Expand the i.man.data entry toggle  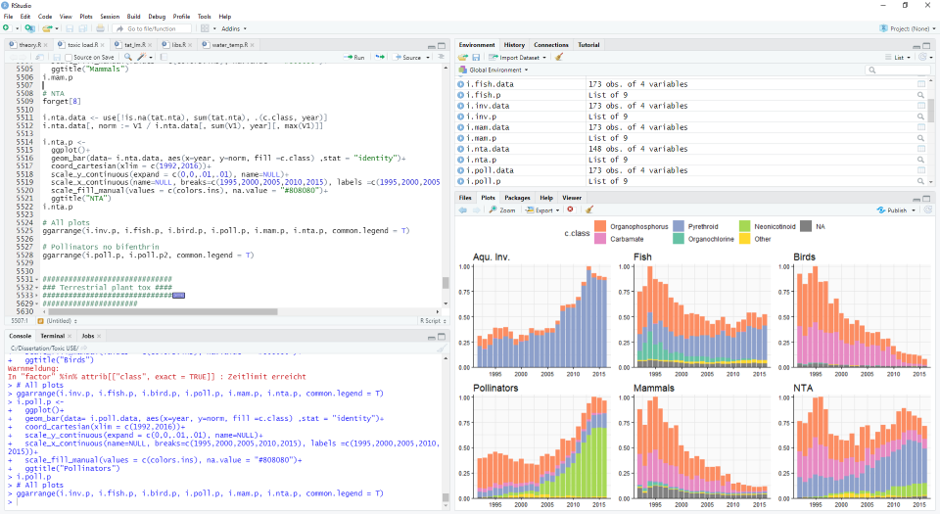[460, 127]
